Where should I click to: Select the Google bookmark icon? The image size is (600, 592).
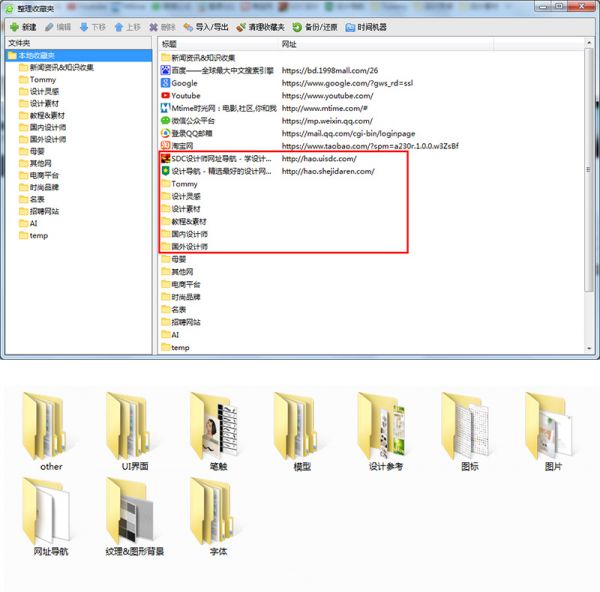(165, 83)
